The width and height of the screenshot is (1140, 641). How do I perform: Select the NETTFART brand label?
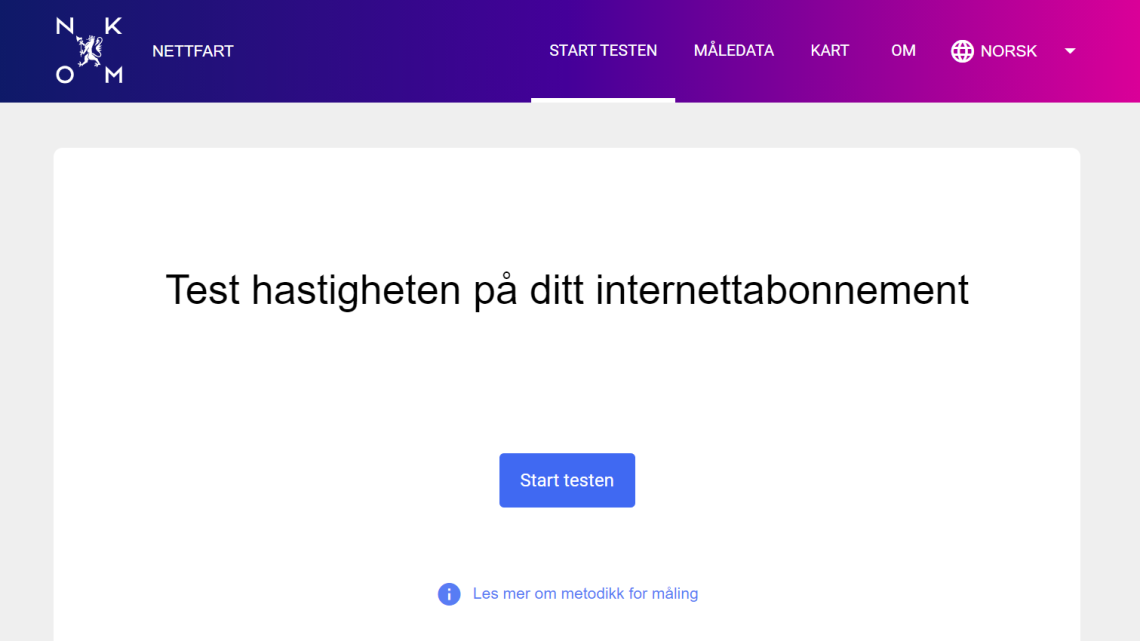(x=192, y=50)
